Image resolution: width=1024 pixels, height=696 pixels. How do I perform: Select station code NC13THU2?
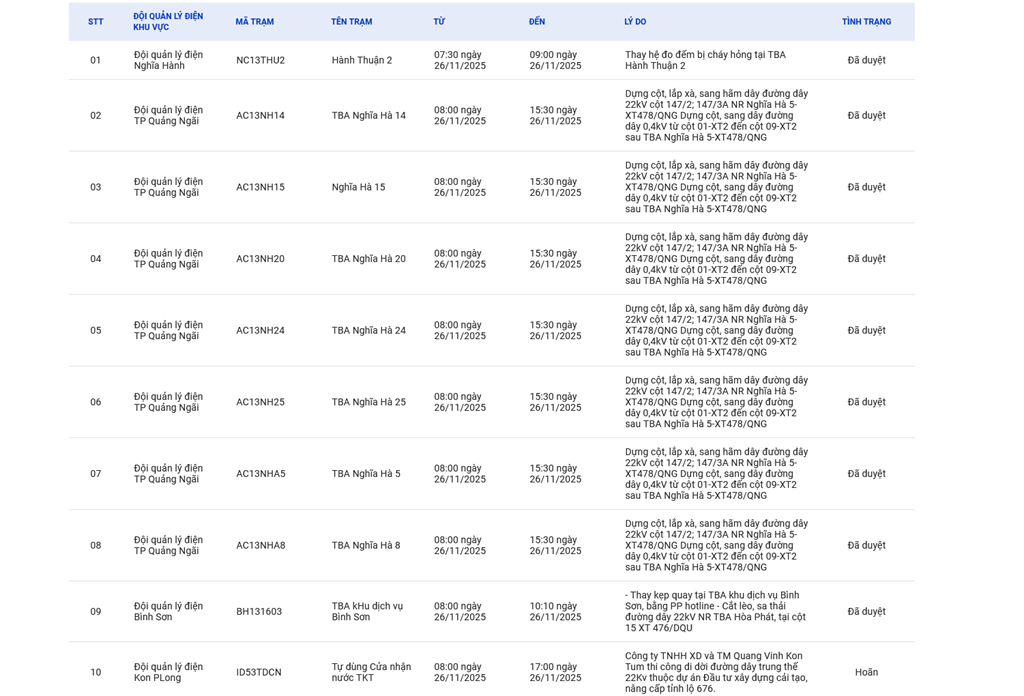click(x=260, y=60)
